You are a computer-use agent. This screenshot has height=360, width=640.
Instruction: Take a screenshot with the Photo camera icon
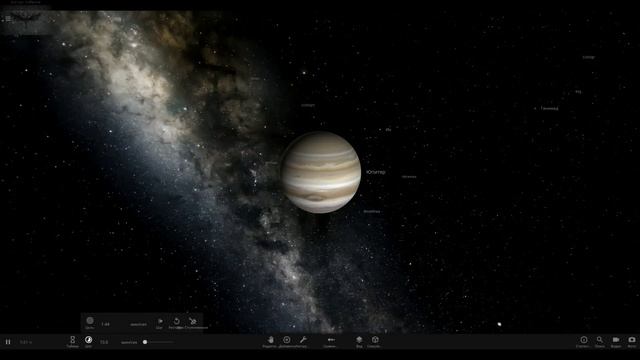[x=632, y=340]
